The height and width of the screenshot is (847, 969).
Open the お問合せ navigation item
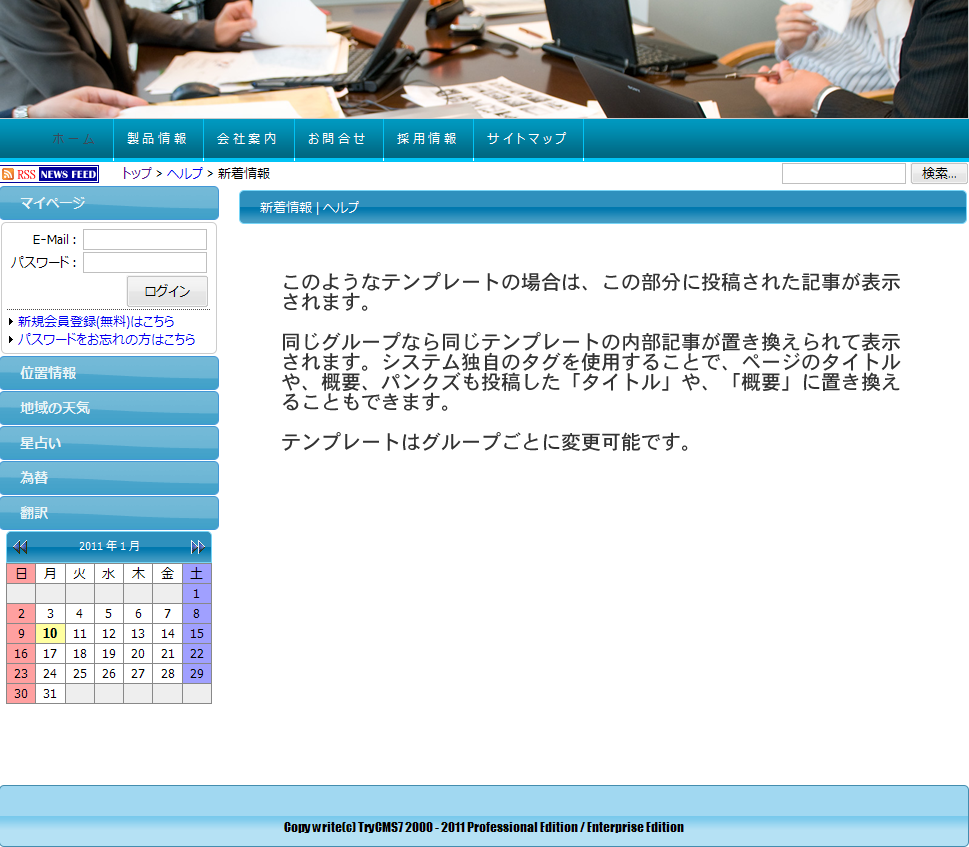338,139
